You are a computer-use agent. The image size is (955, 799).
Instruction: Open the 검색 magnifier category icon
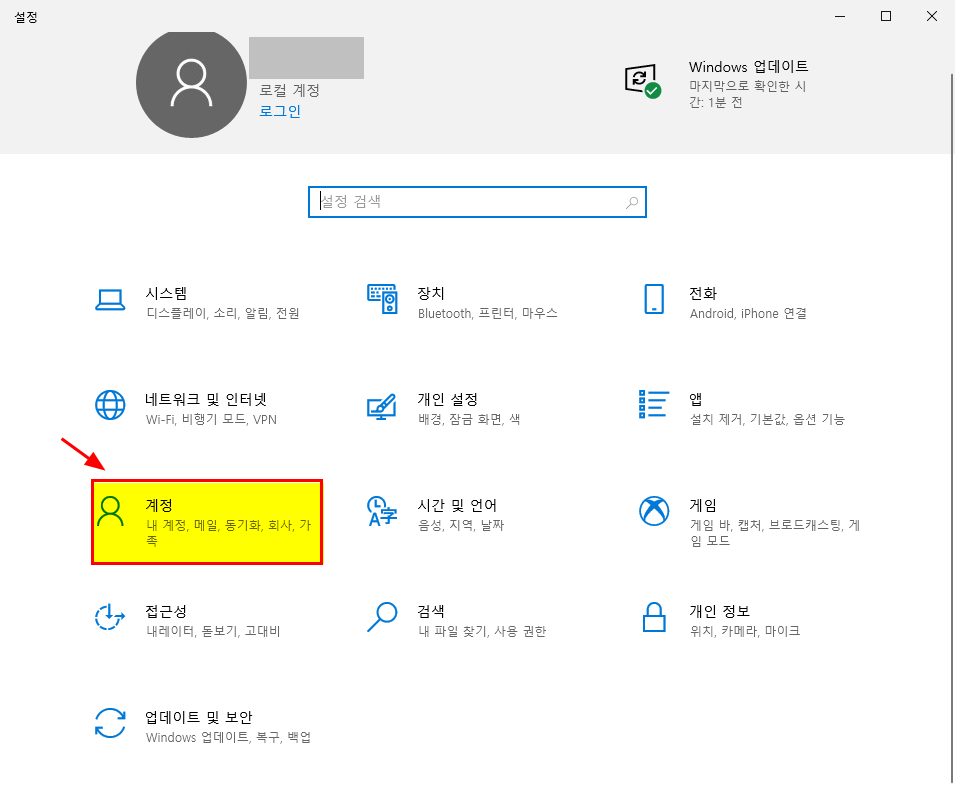click(x=382, y=617)
